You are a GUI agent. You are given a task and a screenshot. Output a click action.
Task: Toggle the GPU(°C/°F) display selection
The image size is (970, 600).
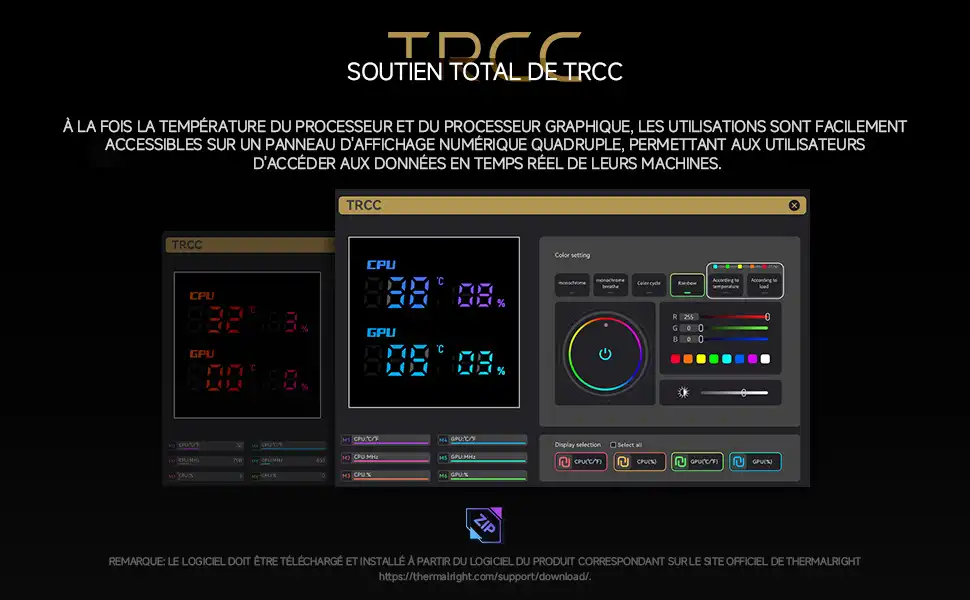click(x=697, y=462)
